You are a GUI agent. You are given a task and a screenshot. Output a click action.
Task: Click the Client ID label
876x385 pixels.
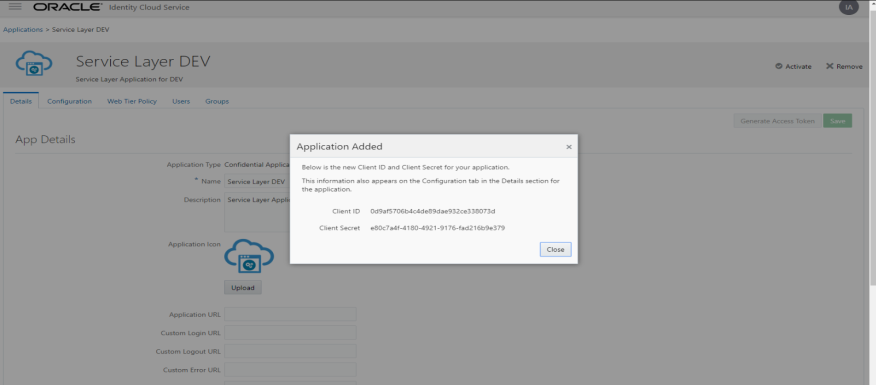tap(346, 211)
